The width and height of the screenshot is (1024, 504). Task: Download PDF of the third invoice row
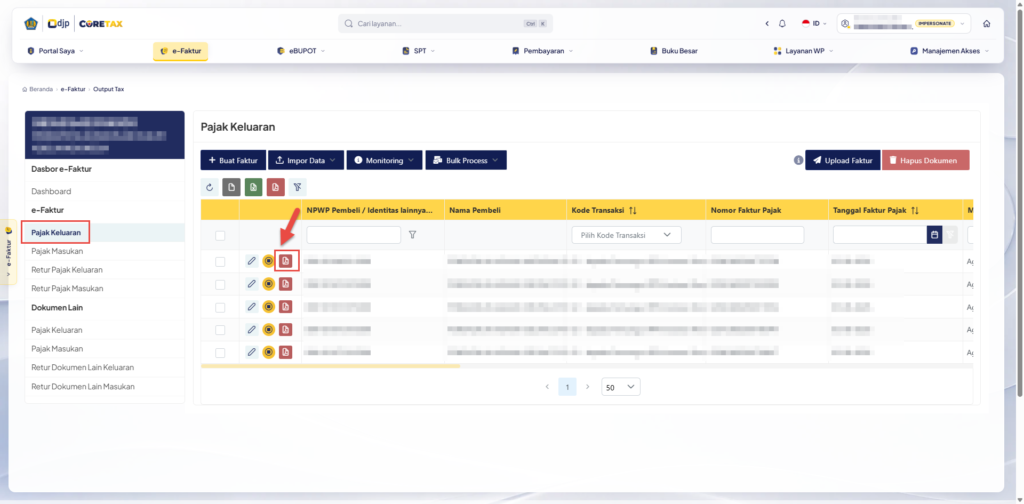(x=285, y=307)
